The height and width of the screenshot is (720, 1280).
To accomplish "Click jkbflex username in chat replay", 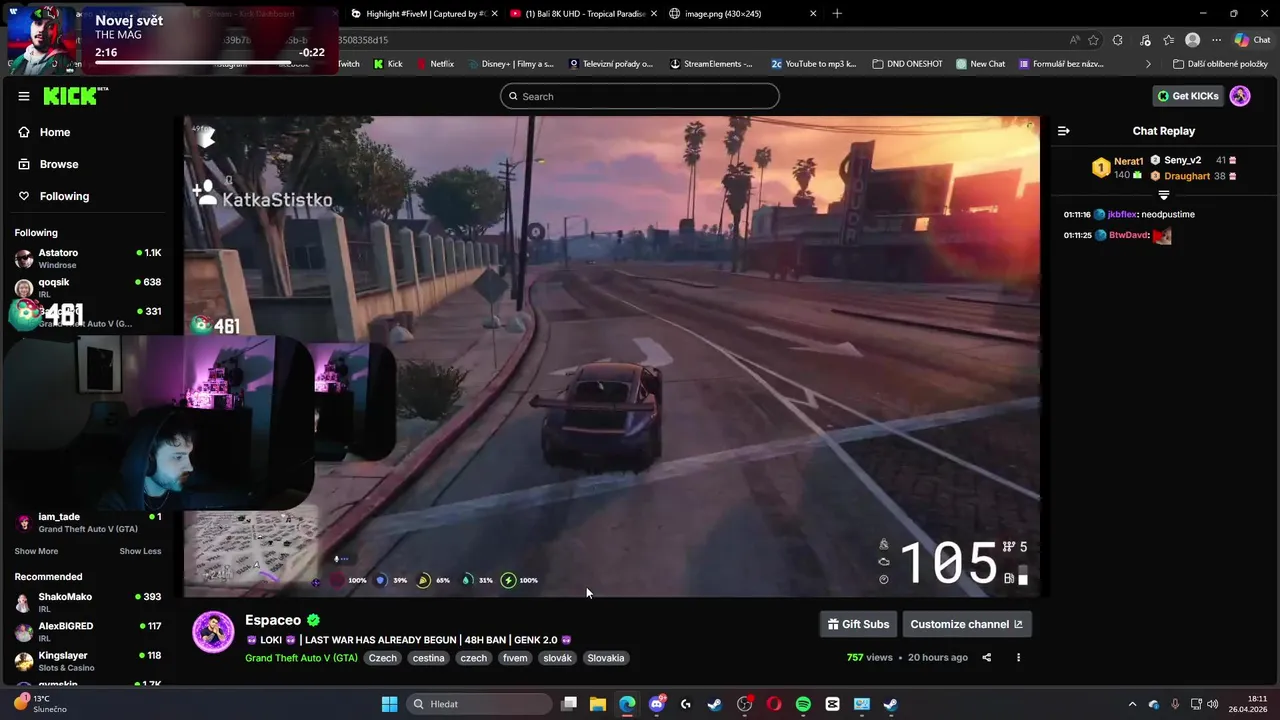I will tap(1122, 214).
